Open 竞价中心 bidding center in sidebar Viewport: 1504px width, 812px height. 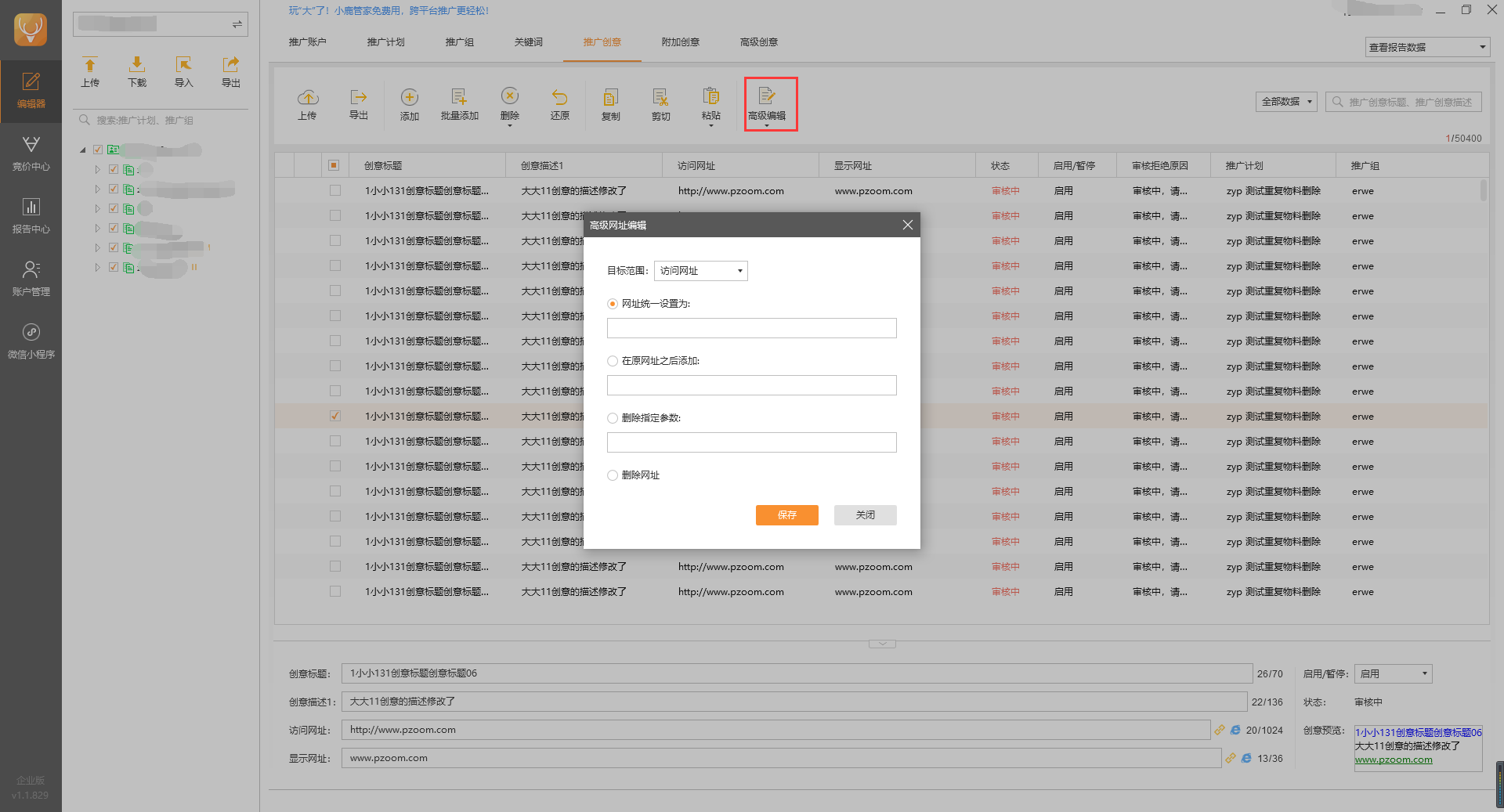click(31, 153)
